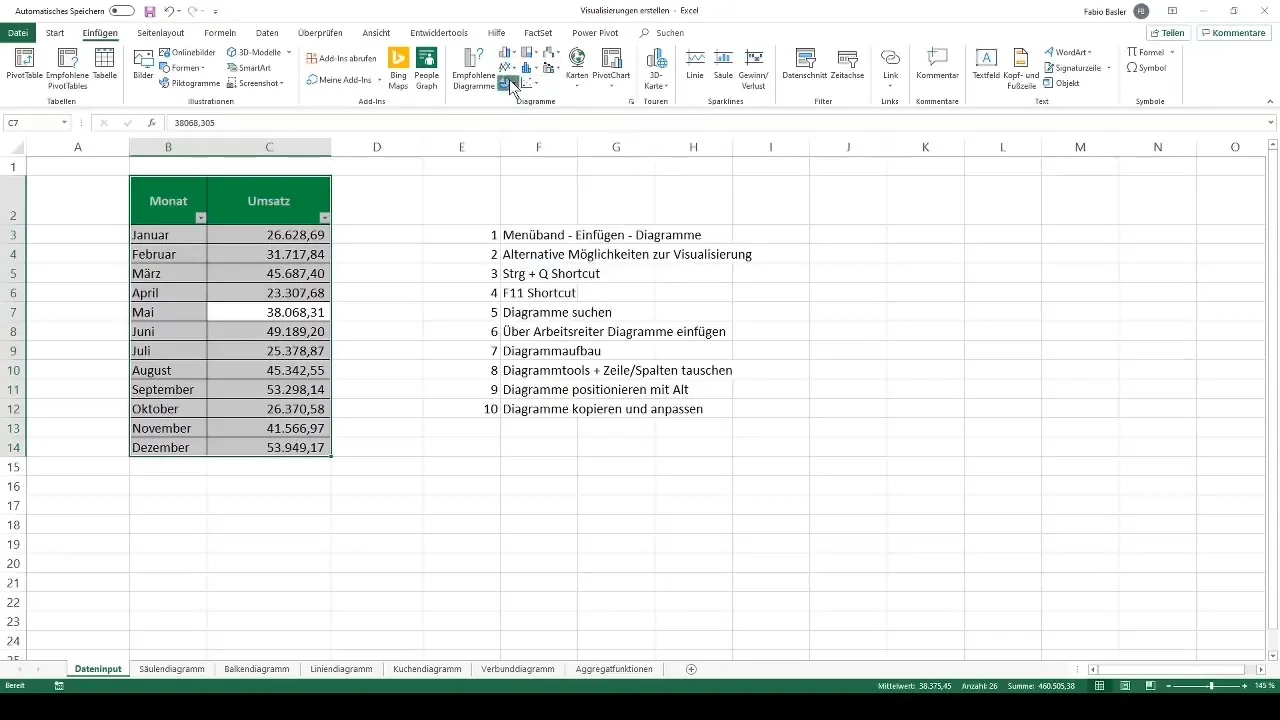Screen dimensions: 1280x720
Task: Insert a Datenschnitt filter
Action: point(803,64)
